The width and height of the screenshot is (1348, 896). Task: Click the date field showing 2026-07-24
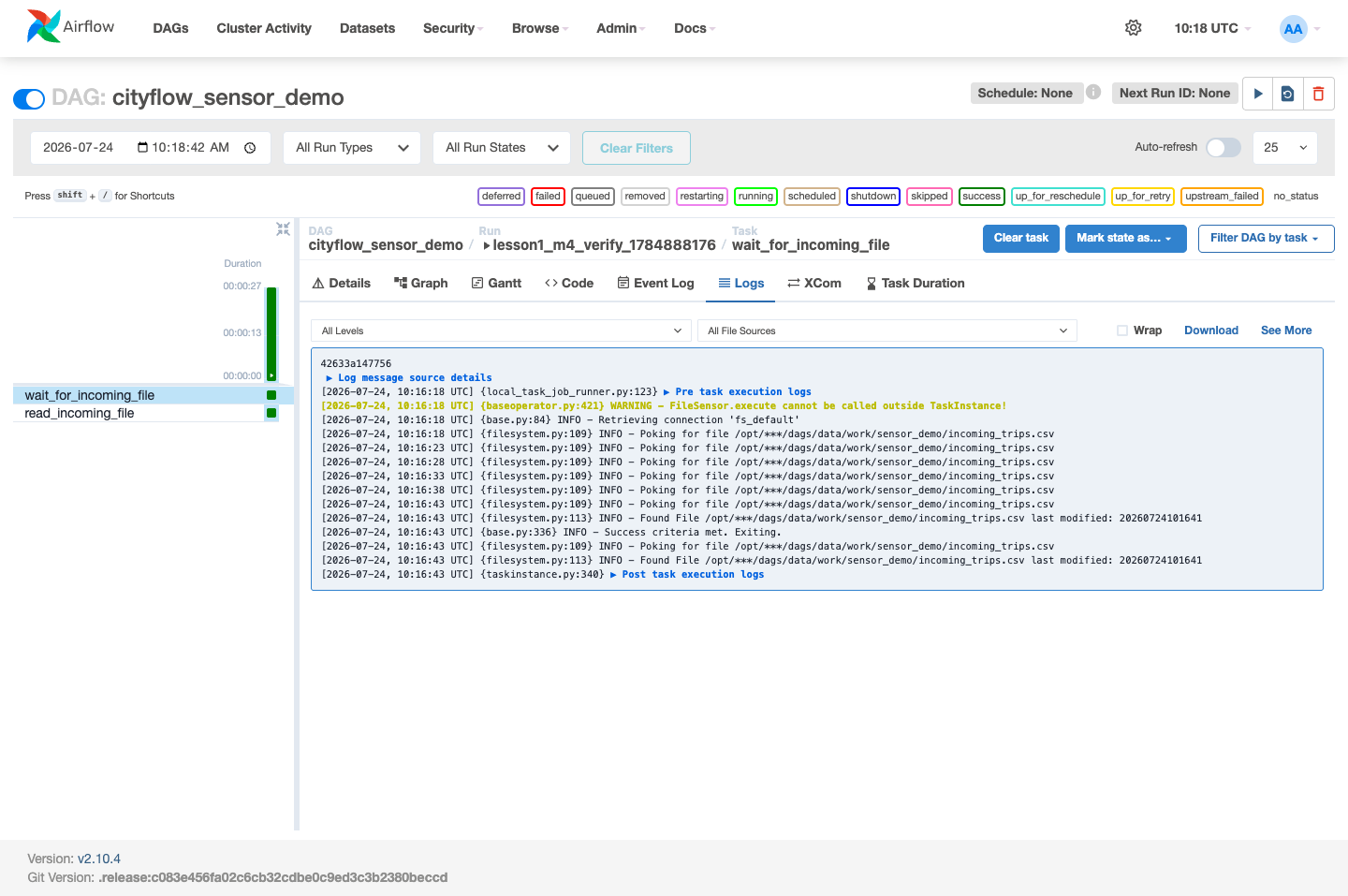pyautogui.click(x=151, y=148)
